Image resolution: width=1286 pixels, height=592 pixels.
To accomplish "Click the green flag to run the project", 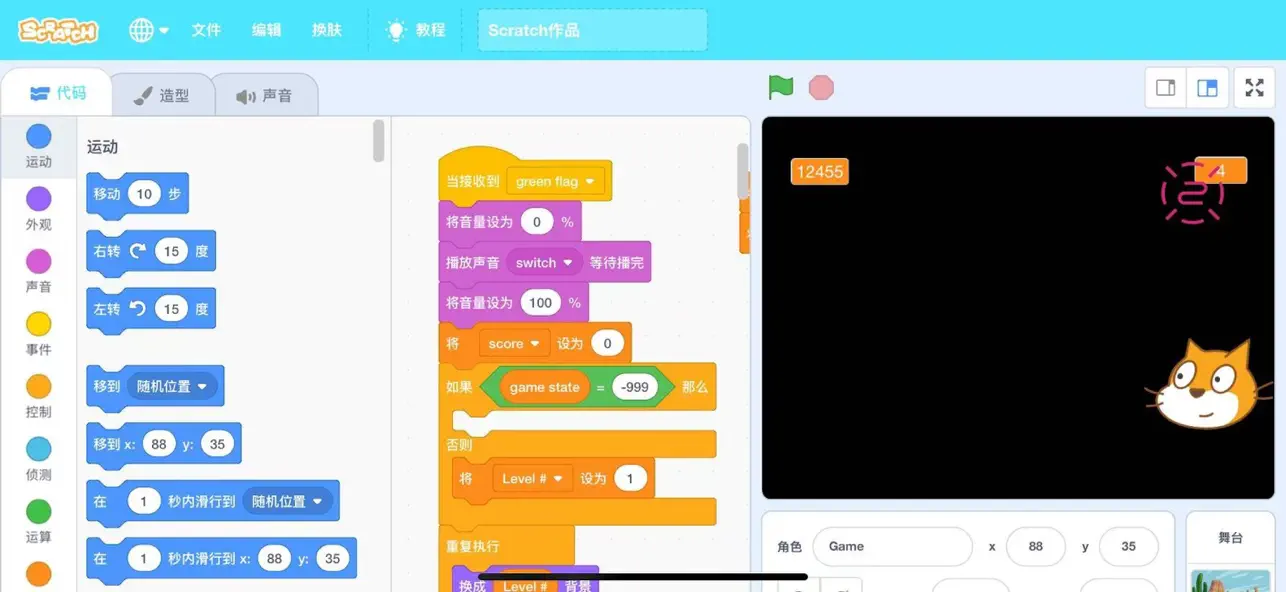I will click(781, 87).
